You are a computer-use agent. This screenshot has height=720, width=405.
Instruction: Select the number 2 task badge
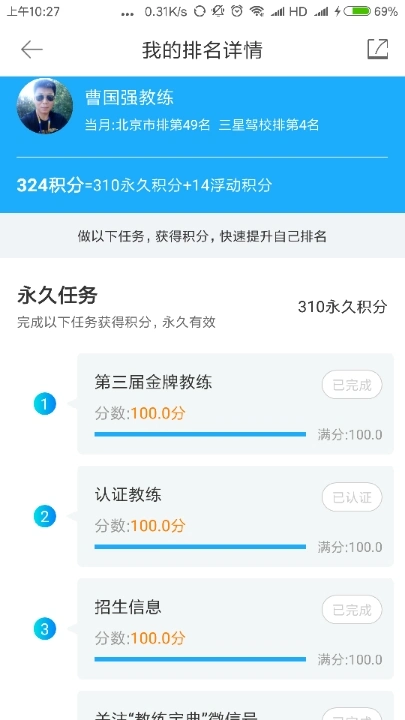pyautogui.click(x=45, y=517)
